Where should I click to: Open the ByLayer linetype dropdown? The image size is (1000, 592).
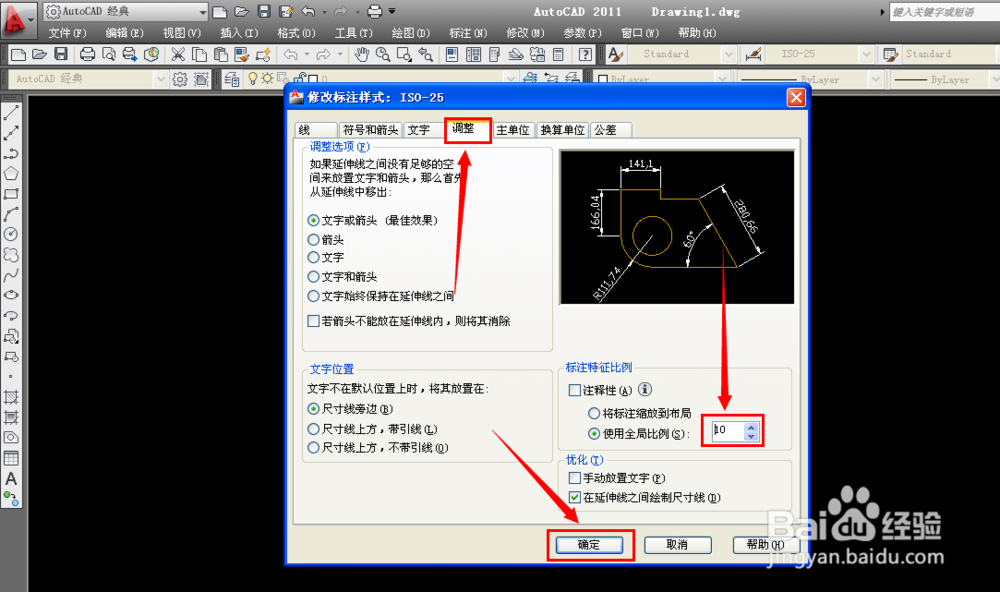[876, 80]
